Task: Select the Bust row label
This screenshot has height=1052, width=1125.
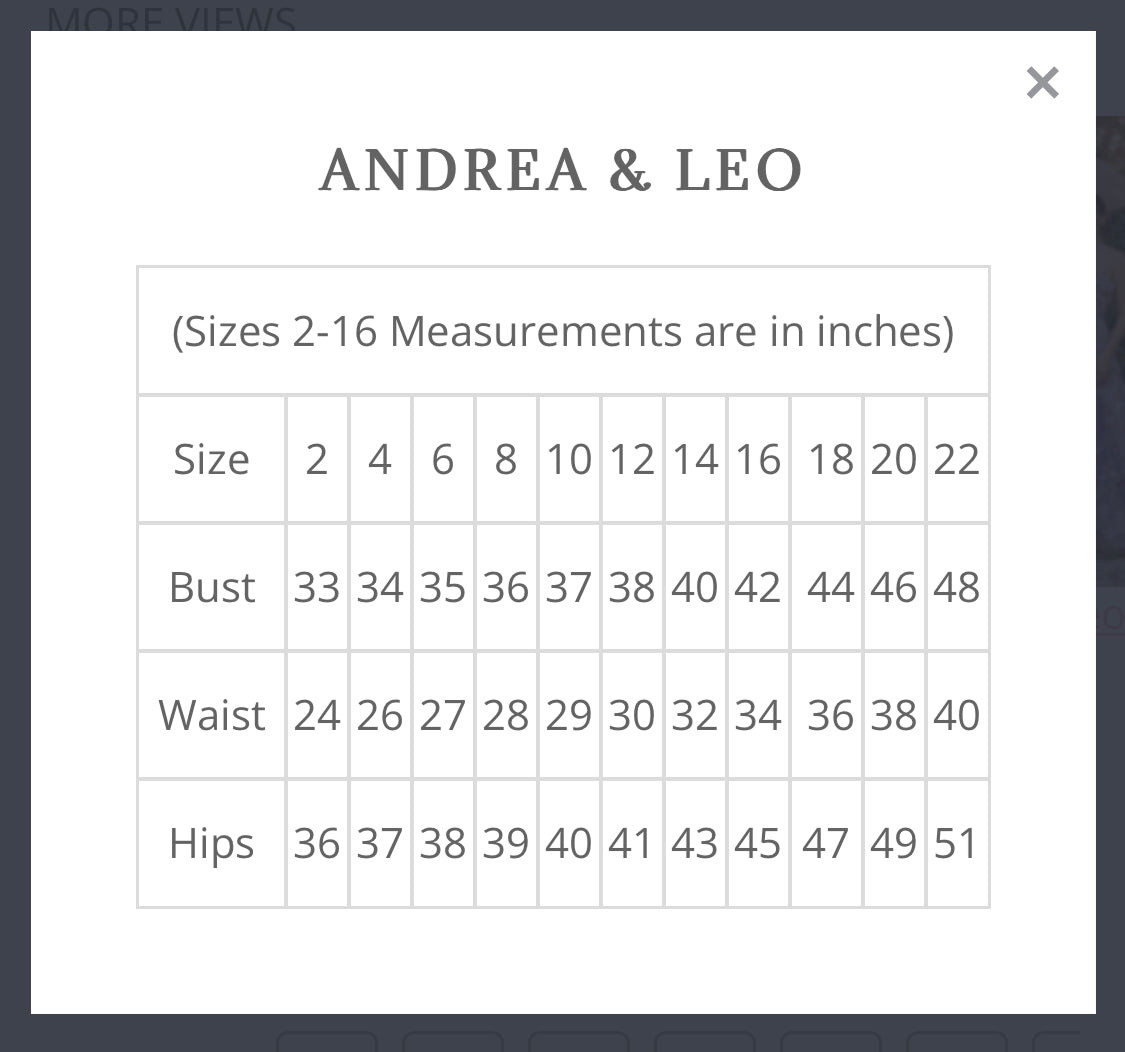Action: 212,588
